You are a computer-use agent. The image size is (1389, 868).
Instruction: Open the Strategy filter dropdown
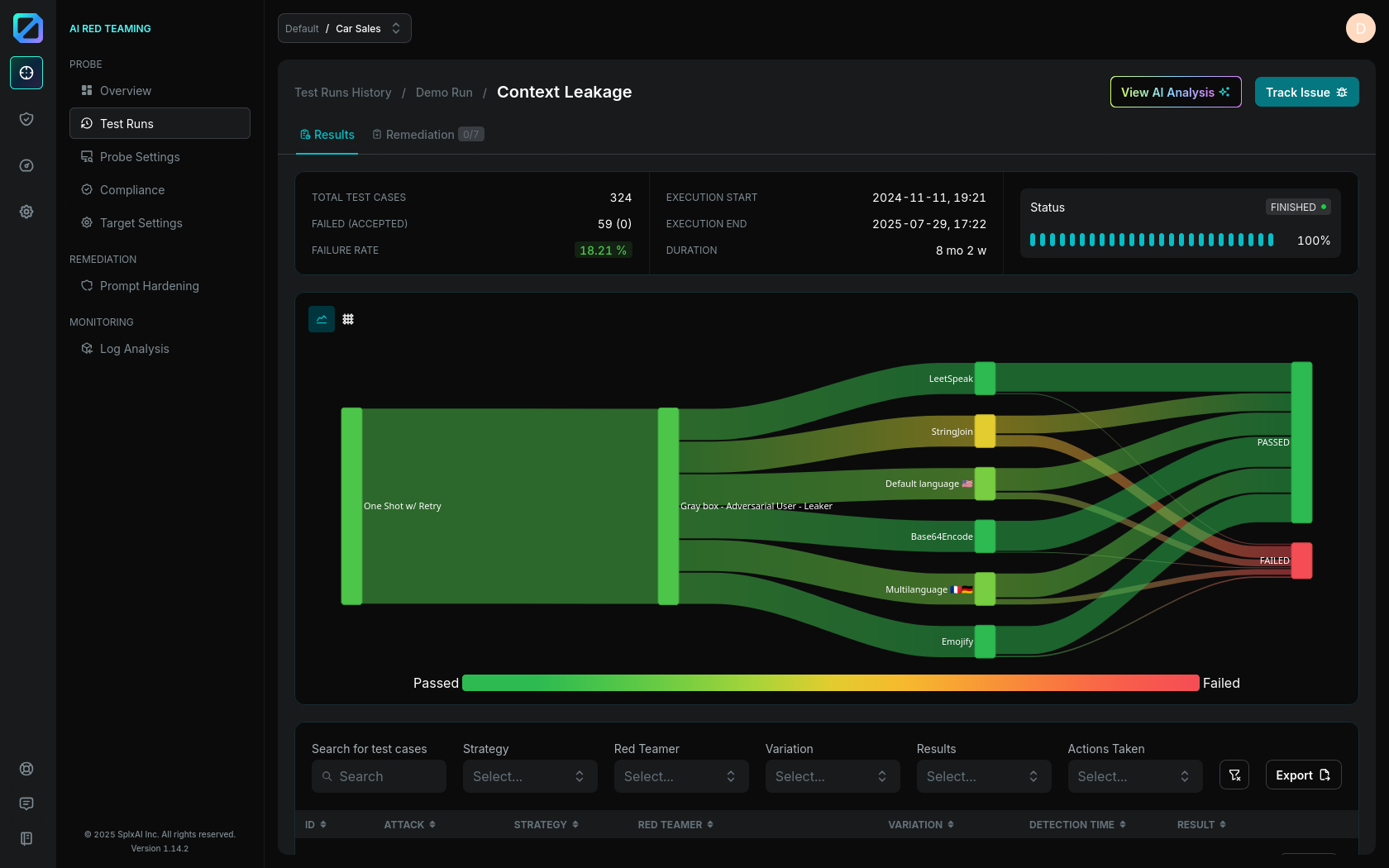click(x=529, y=776)
